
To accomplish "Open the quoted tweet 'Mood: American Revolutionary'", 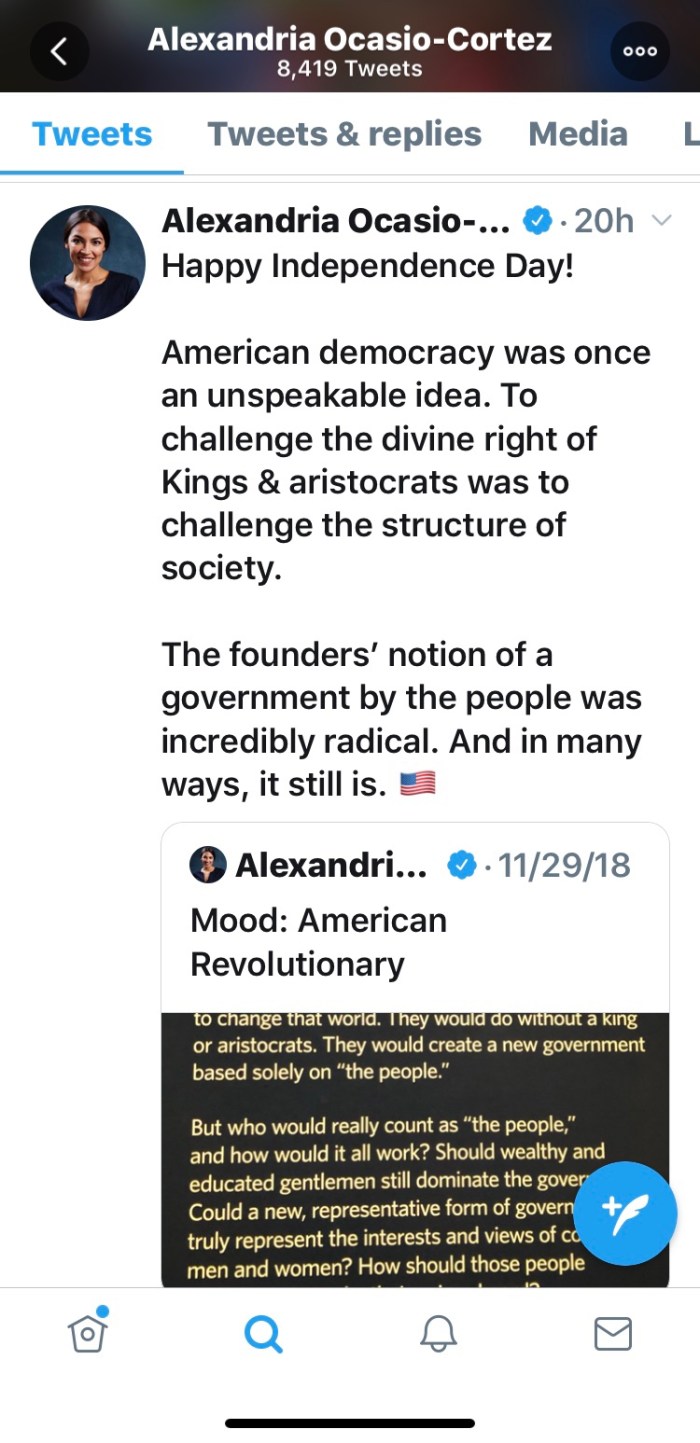I will [x=320, y=942].
